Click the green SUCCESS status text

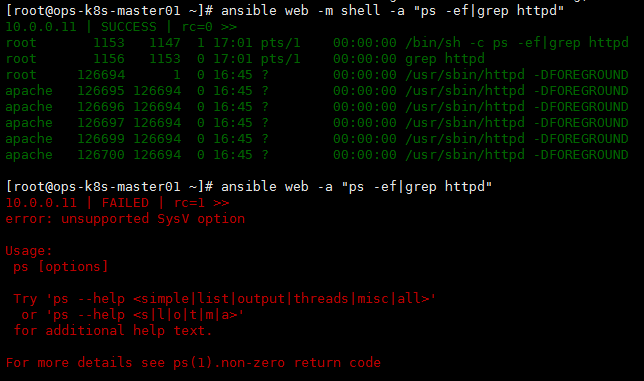129,27
